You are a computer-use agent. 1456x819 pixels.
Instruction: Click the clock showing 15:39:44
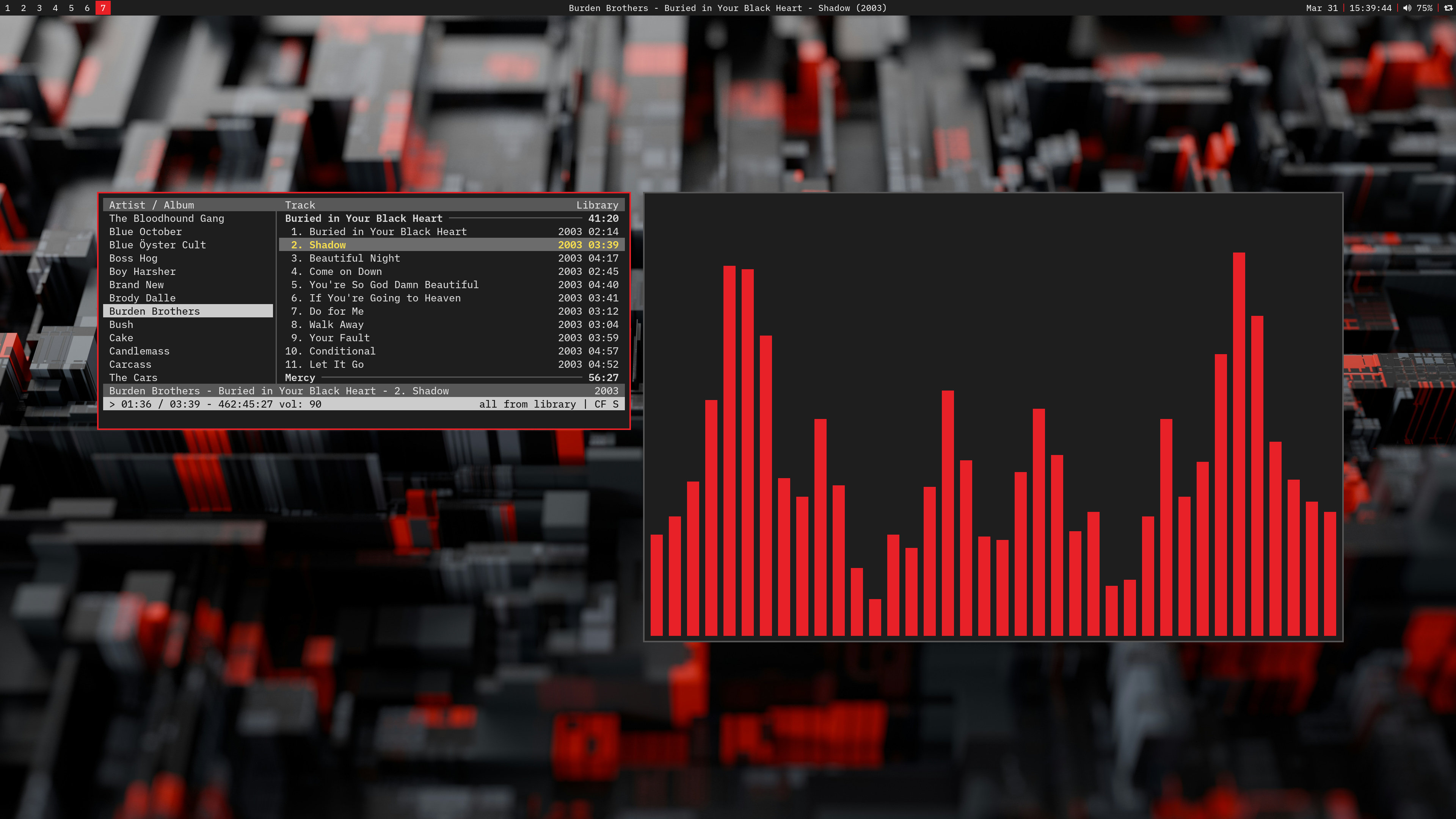point(1370,8)
